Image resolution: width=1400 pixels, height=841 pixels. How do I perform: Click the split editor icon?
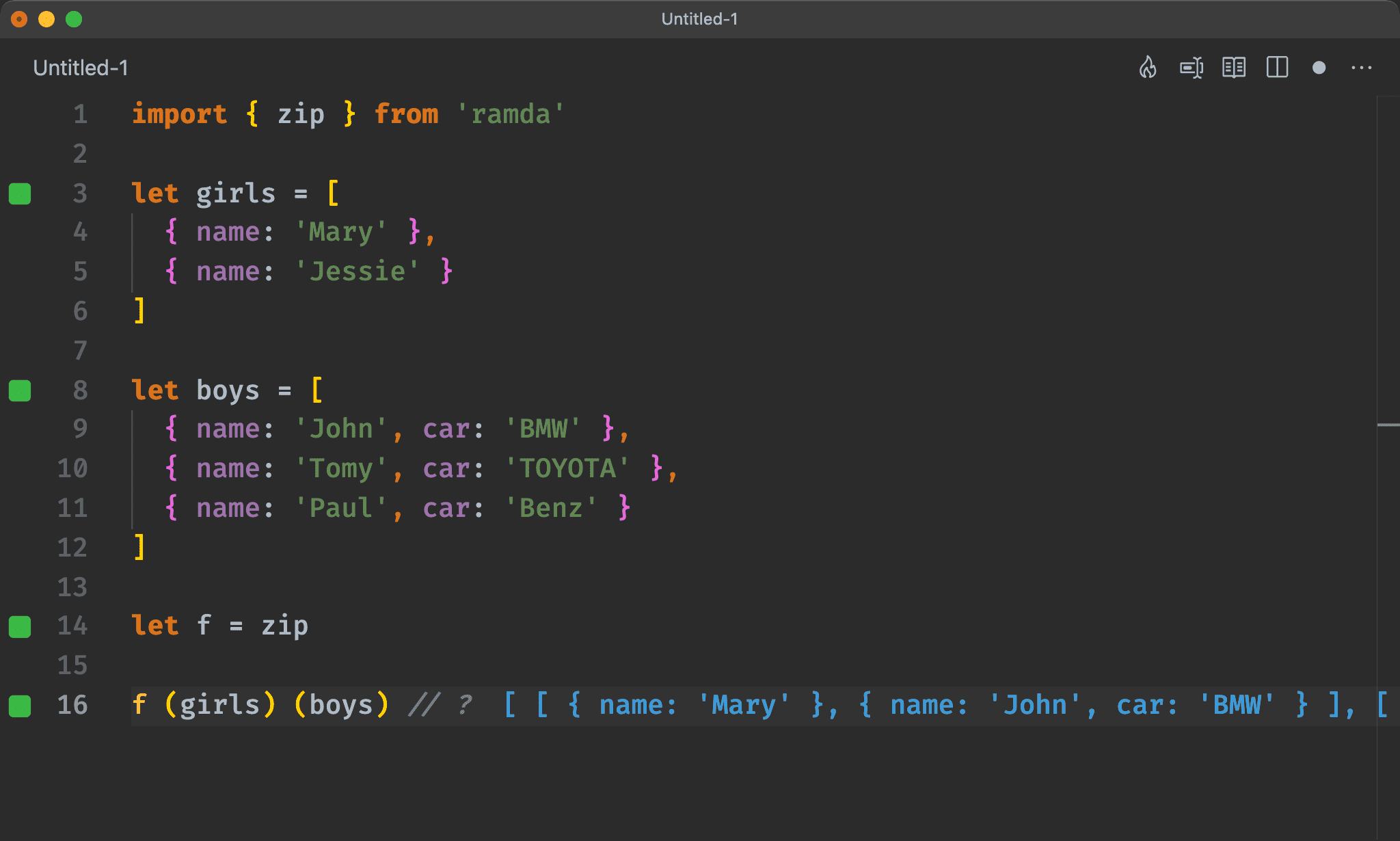pyautogui.click(x=1276, y=68)
